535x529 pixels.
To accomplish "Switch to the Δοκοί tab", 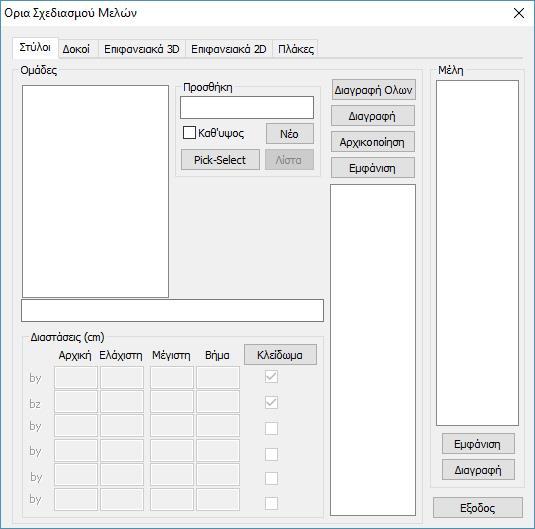I will pos(76,49).
